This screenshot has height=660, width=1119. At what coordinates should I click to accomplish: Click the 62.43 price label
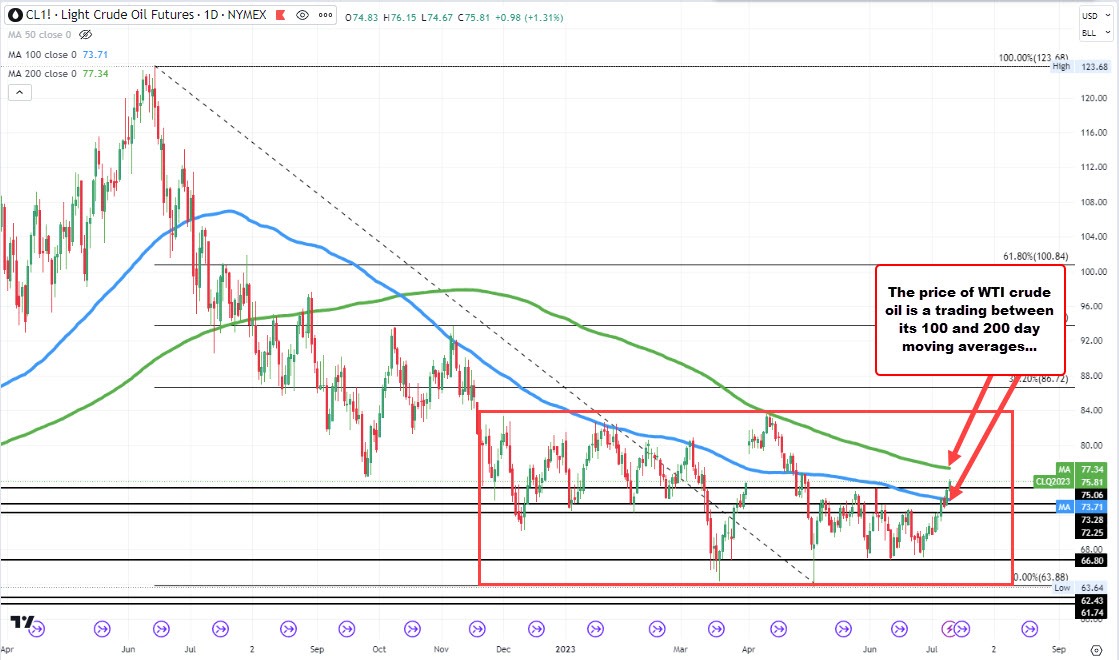point(1092,601)
